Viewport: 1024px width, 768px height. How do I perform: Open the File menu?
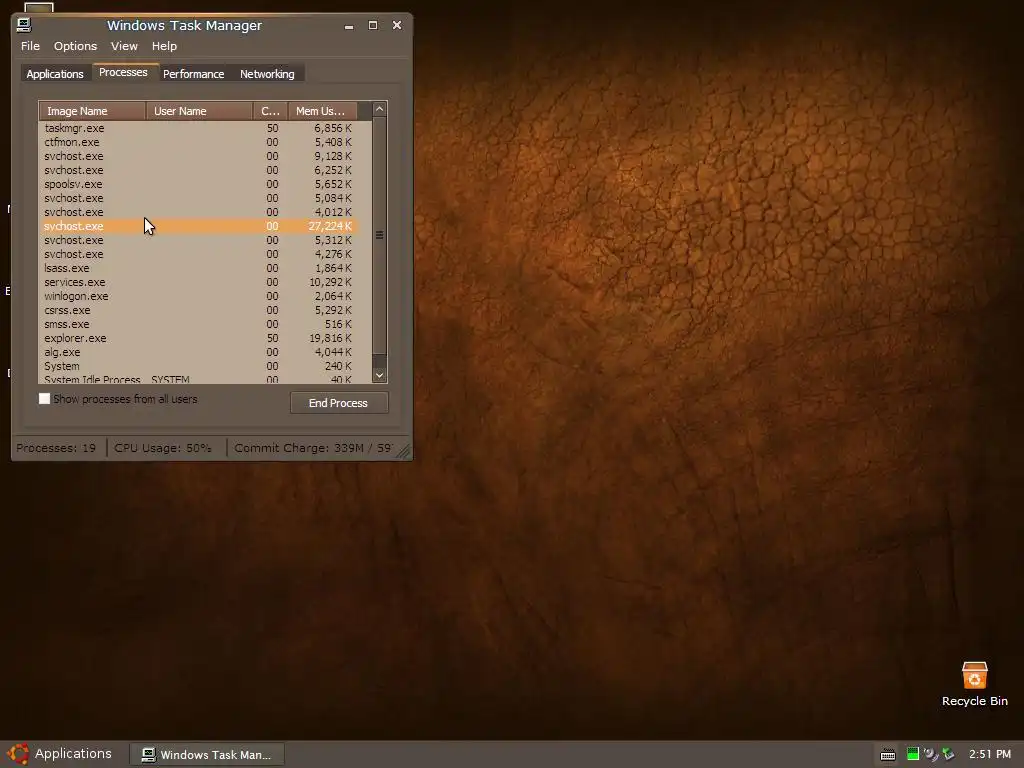(x=30, y=46)
